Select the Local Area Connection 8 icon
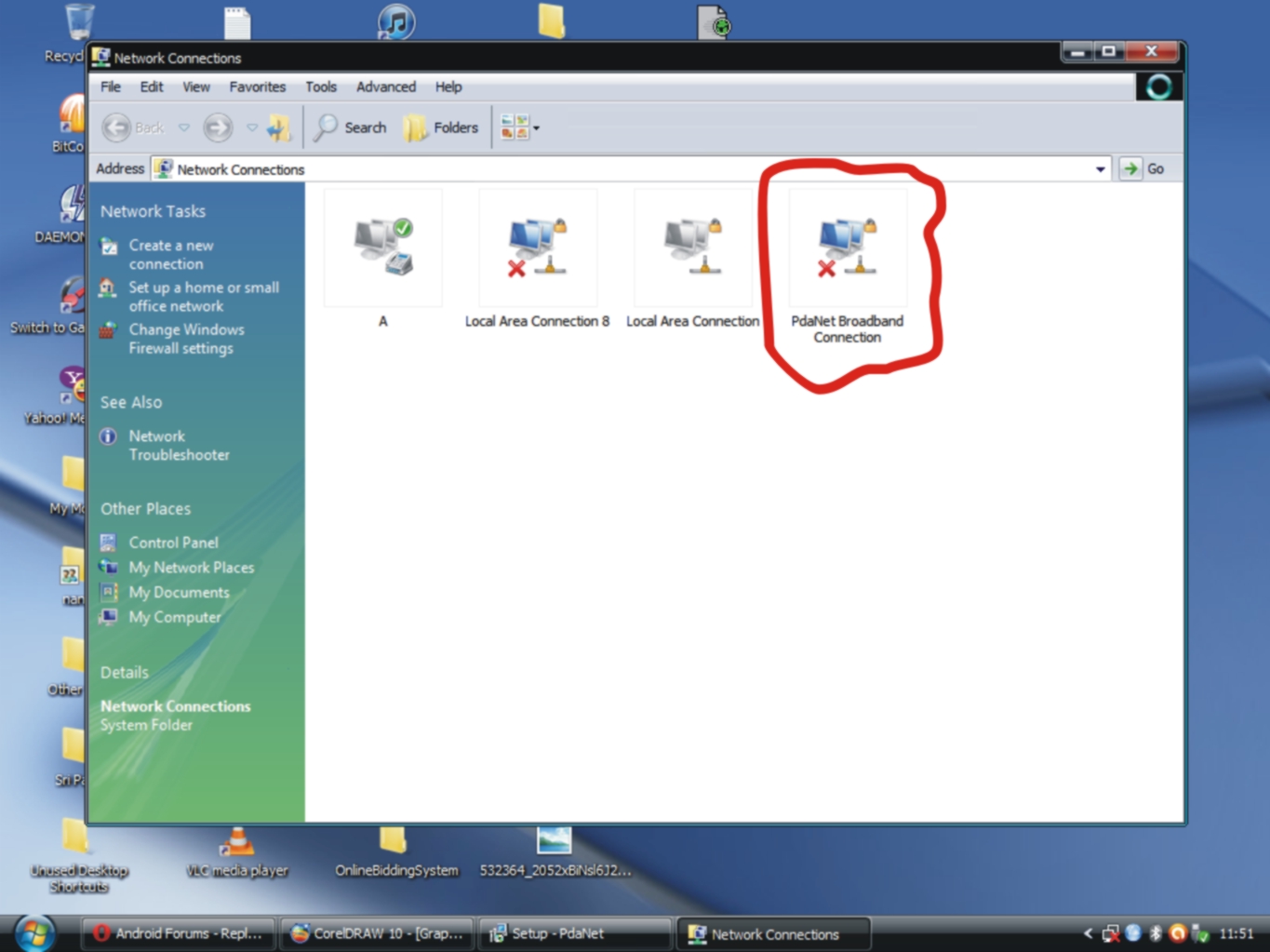Image resolution: width=1270 pixels, height=952 pixels. pos(537,250)
